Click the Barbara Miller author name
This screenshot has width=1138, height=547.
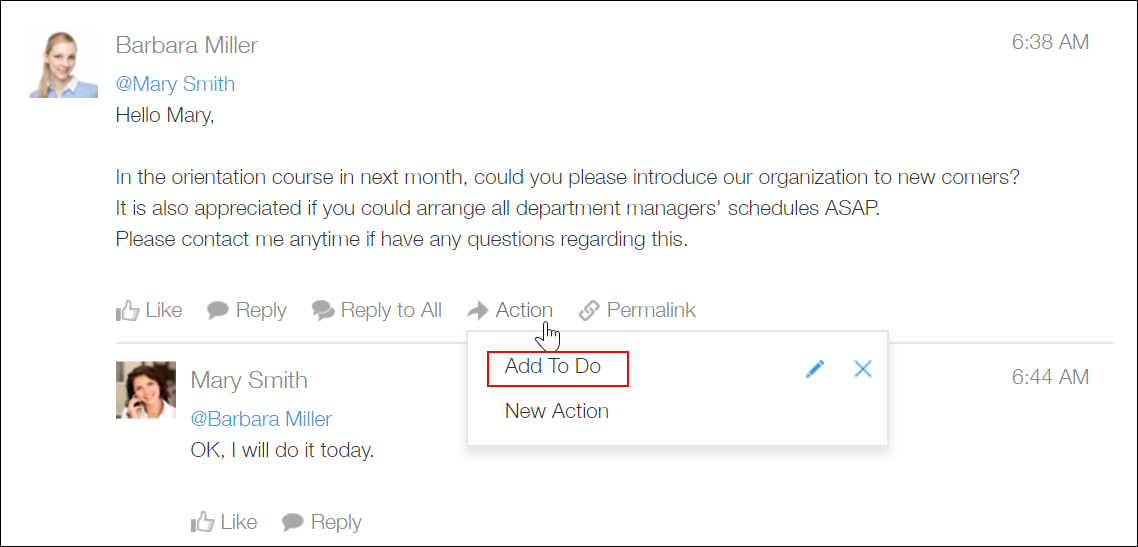coord(187,45)
